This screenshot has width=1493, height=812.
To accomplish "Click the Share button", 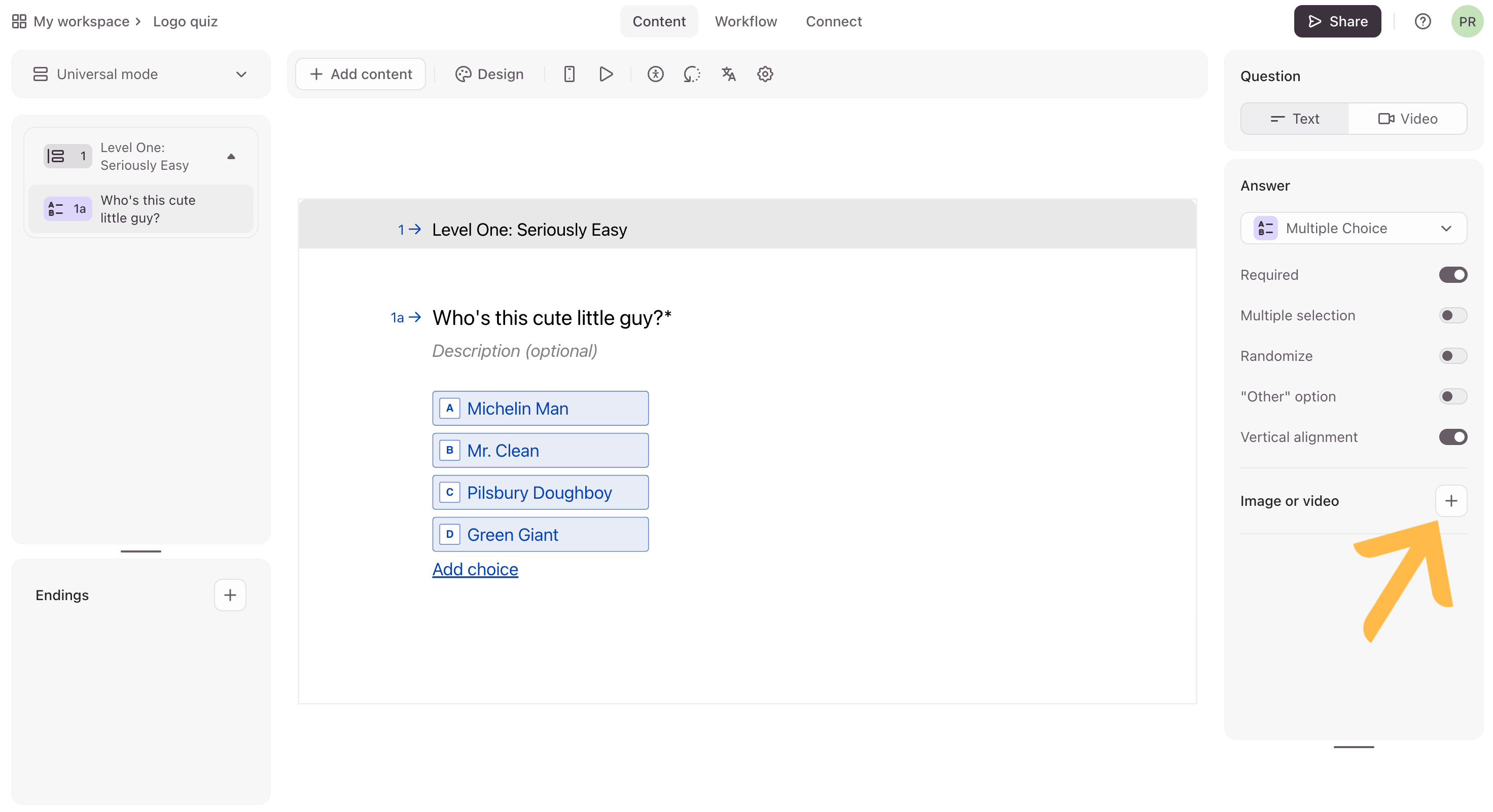I will (1337, 21).
